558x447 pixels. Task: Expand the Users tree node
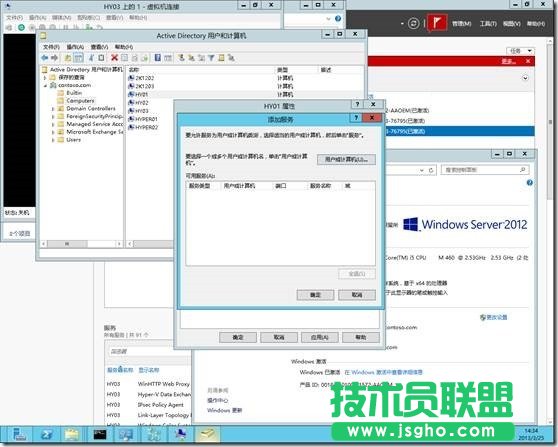click(x=53, y=140)
